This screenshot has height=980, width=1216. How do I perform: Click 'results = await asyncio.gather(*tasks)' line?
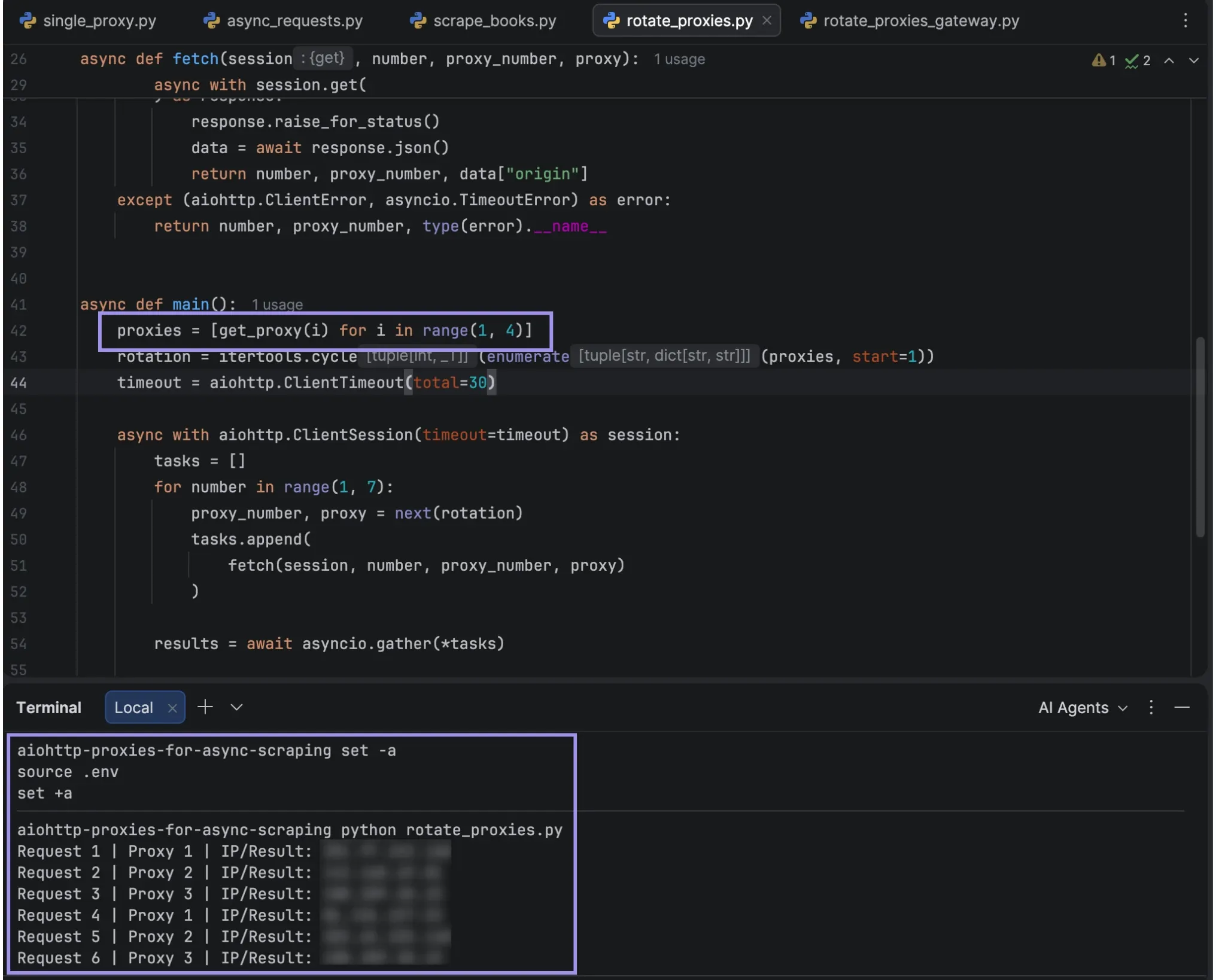[x=329, y=644]
